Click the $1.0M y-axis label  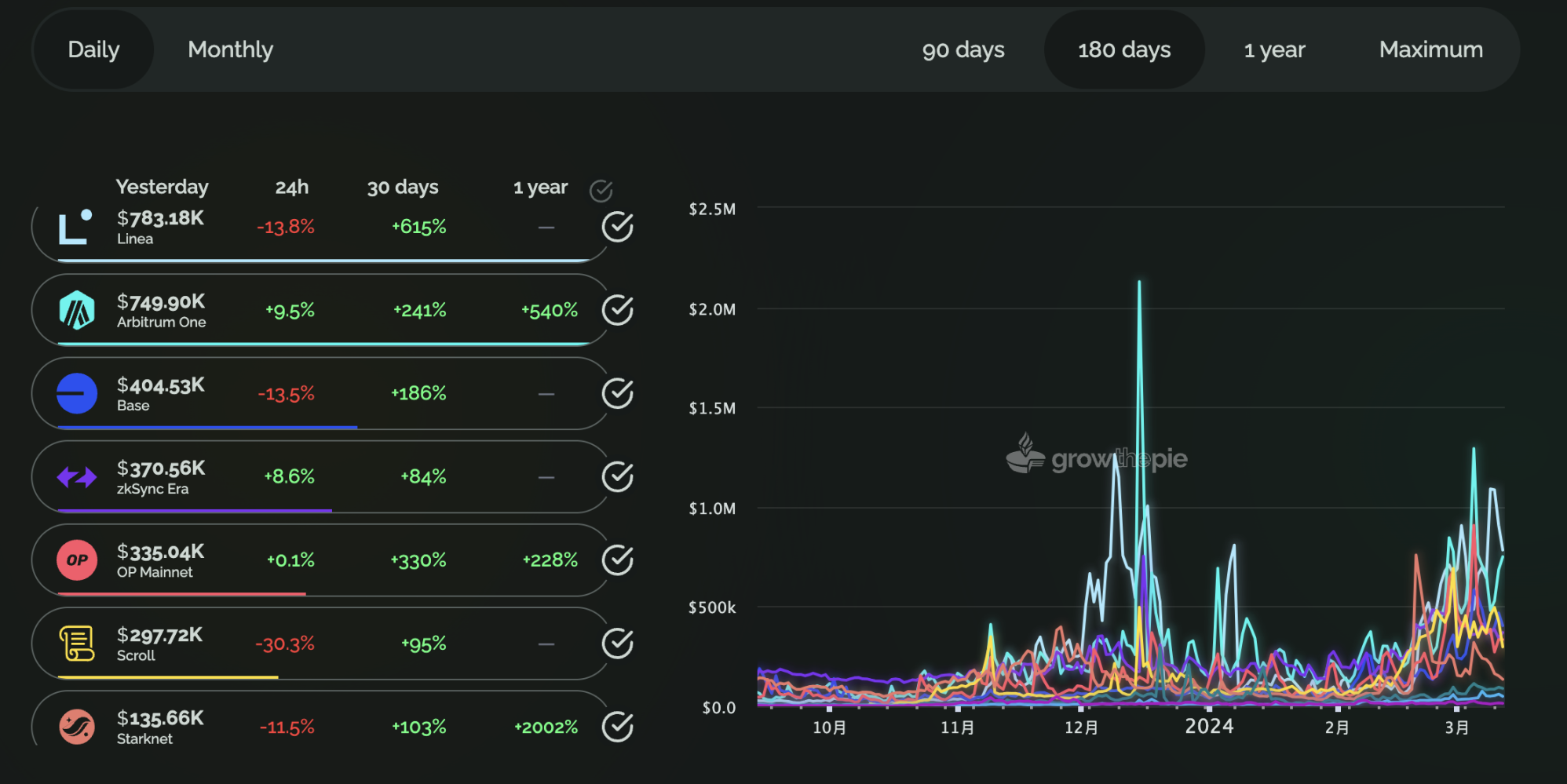point(712,509)
